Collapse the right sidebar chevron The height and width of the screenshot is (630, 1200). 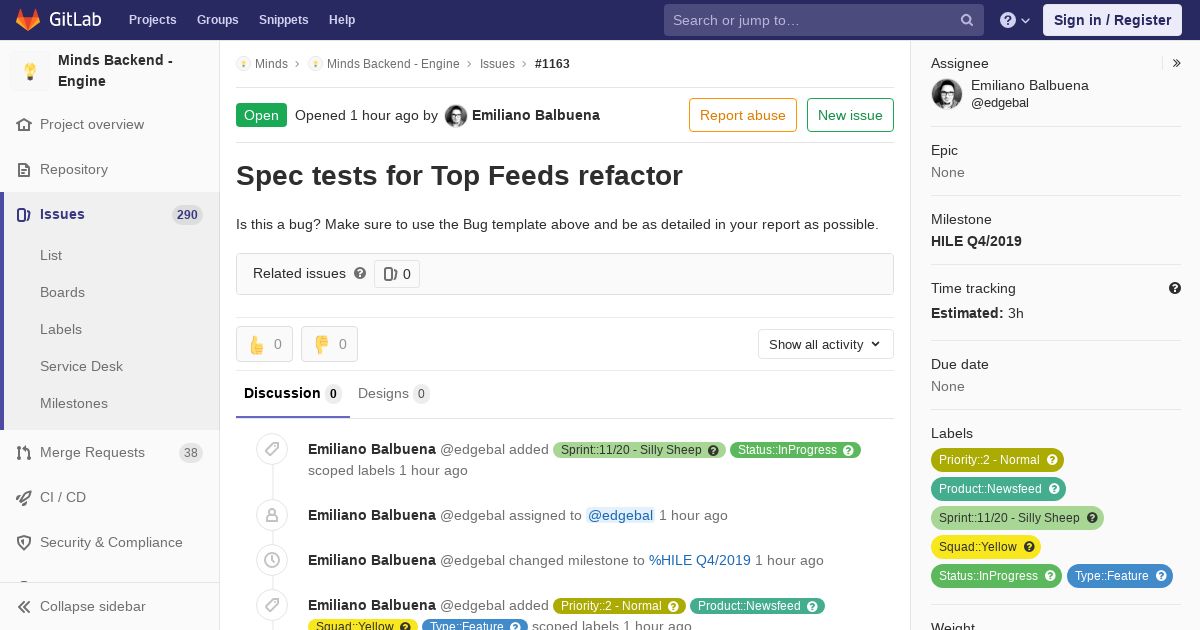click(x=1177, y=63)
